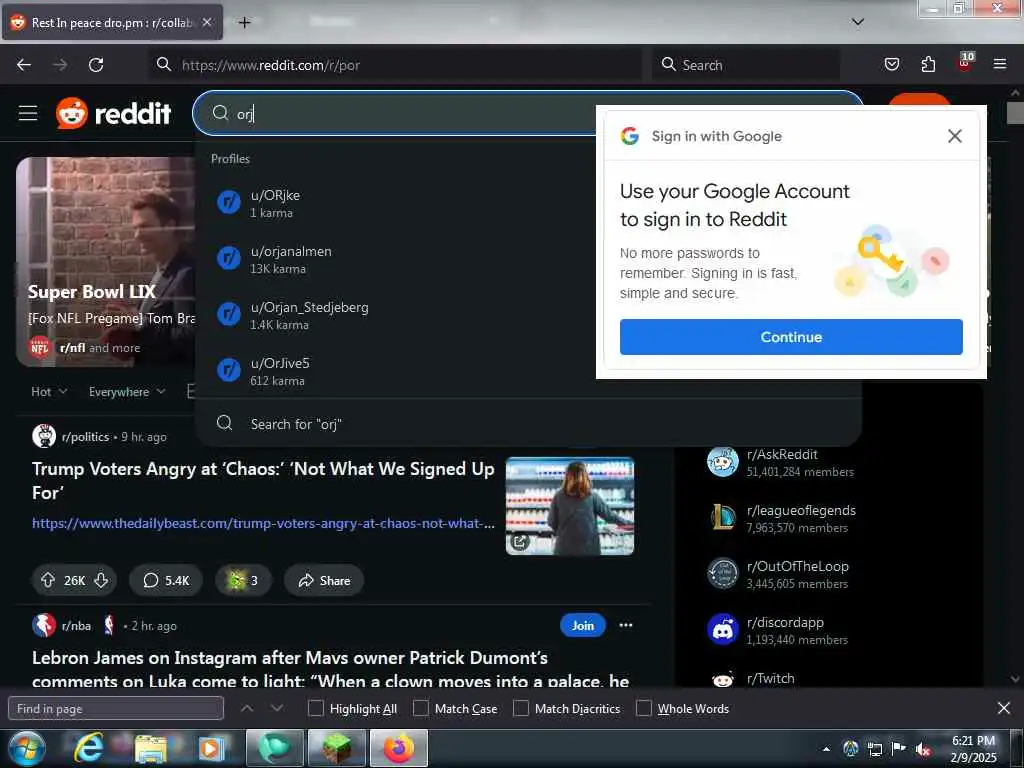Open r/nba subreddit link
The image size is (1024, 768).
coord(76,626)
